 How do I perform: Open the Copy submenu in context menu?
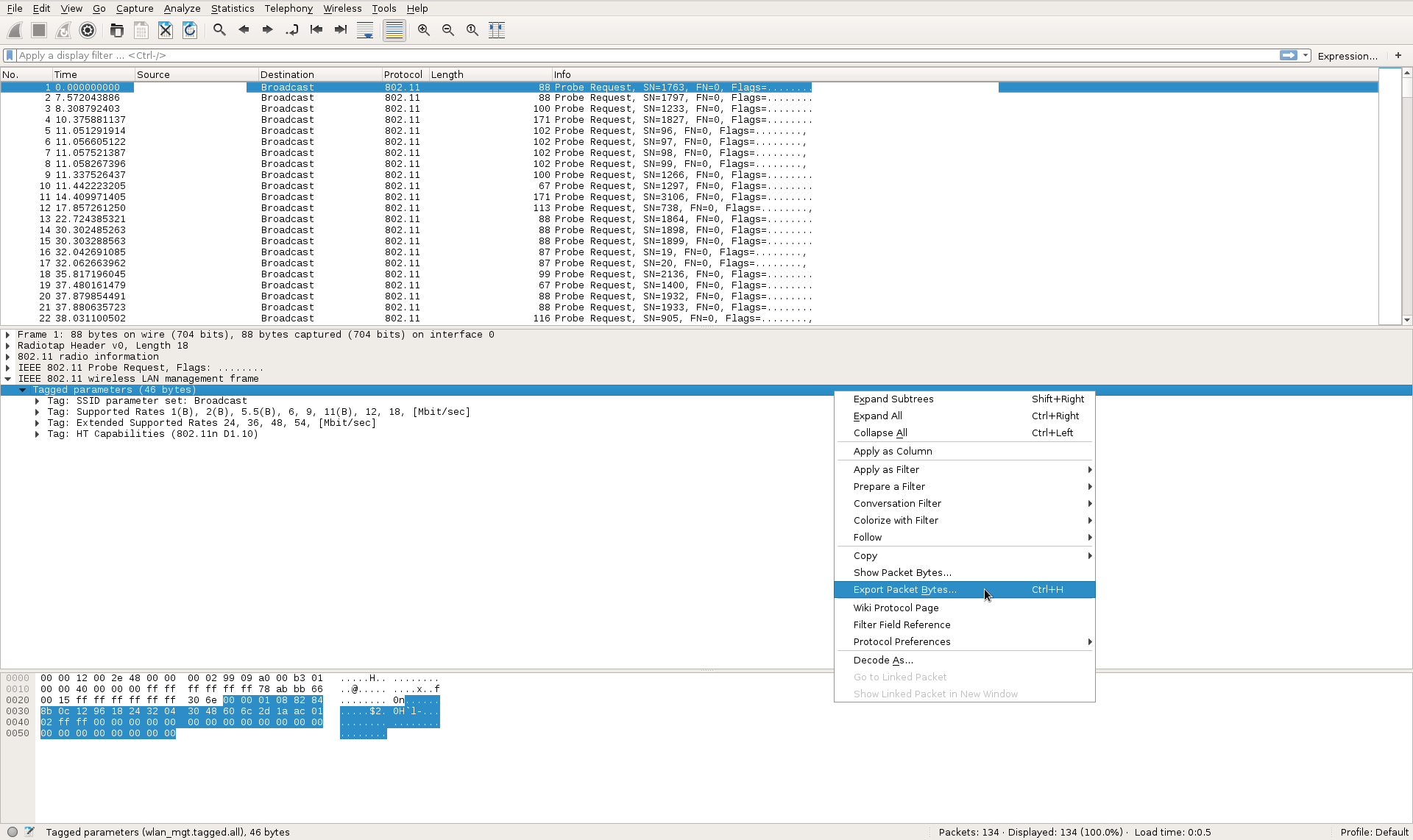pyautogui.click(x=865, y=556)
